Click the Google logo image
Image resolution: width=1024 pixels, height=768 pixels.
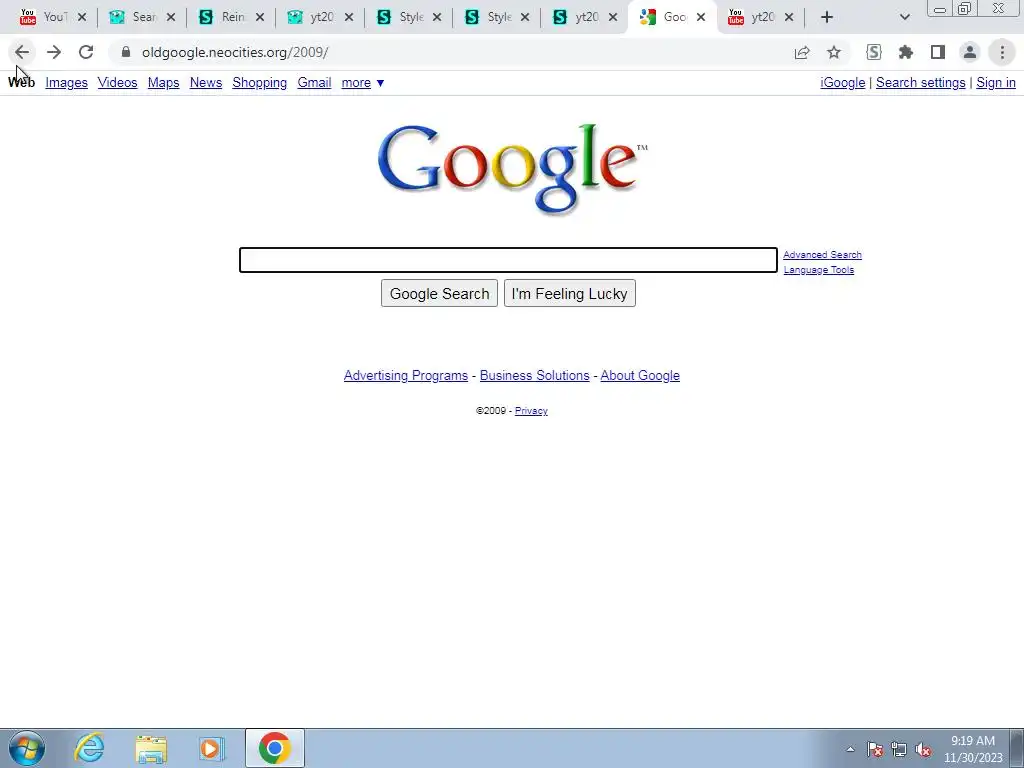513,168
